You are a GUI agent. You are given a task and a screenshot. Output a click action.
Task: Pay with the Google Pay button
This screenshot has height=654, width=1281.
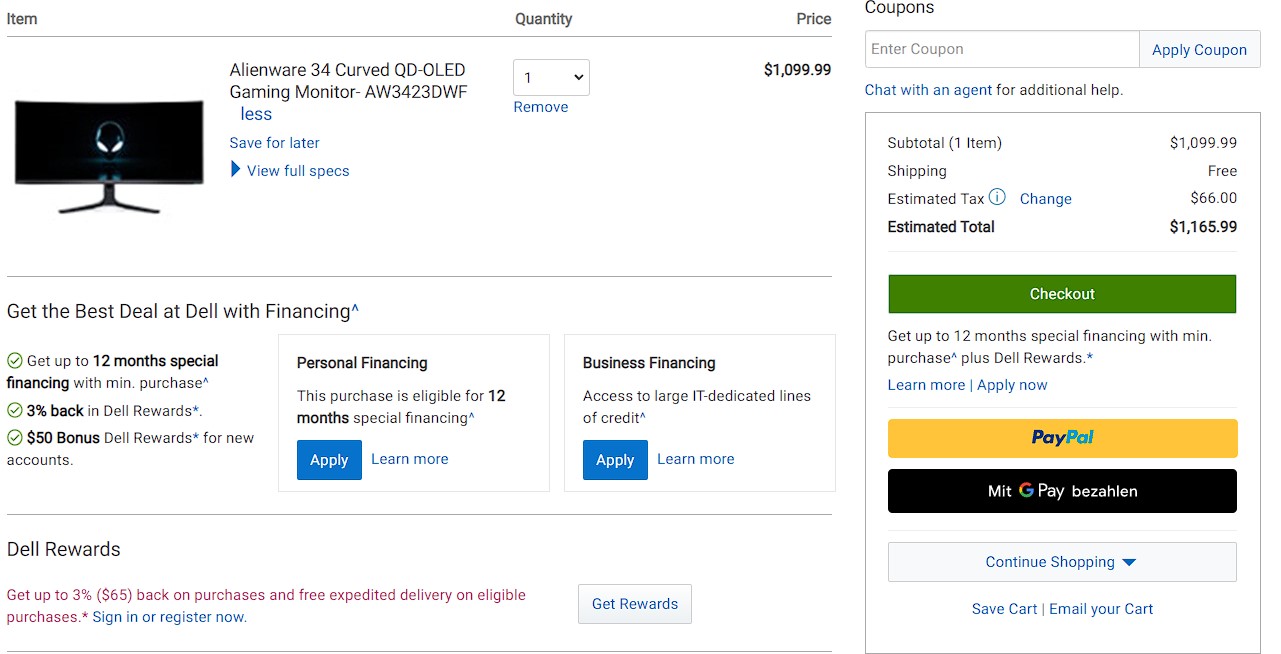(1062, 491)
